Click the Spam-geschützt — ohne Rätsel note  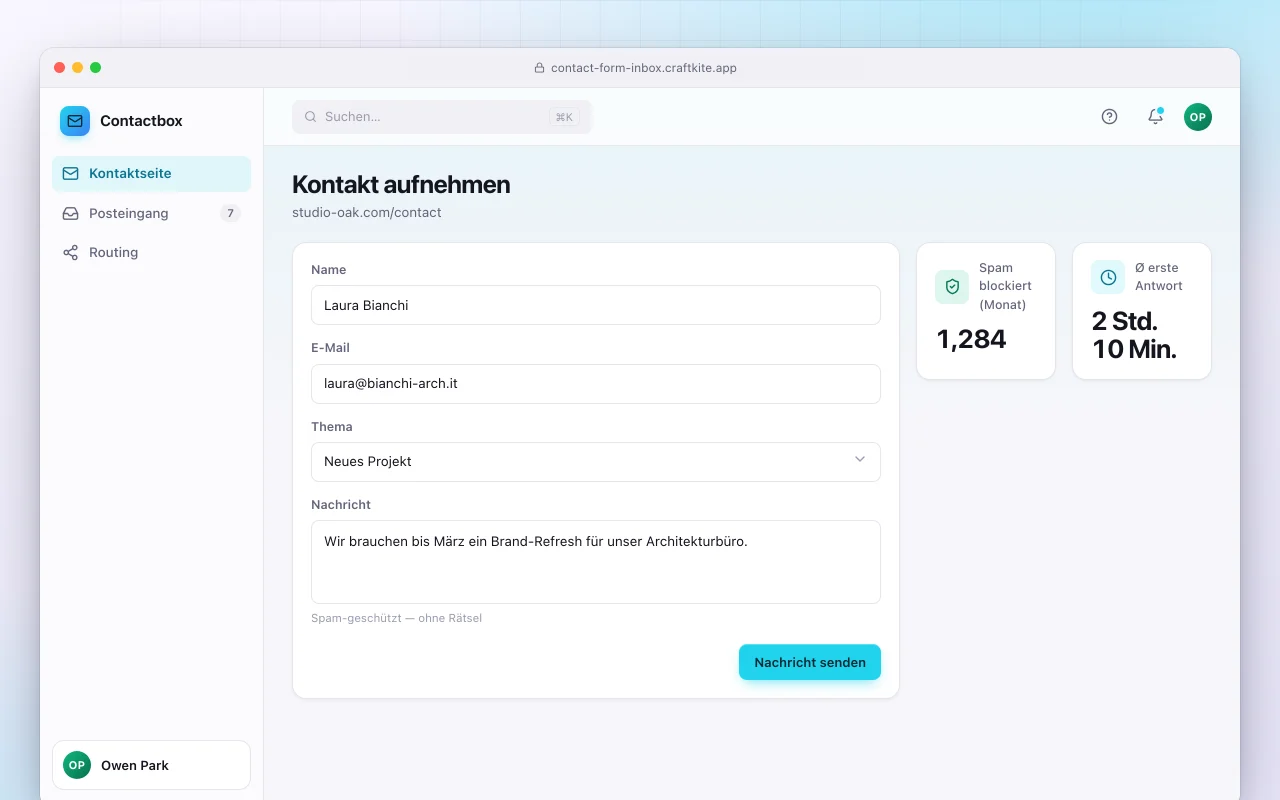click(397, 618)
